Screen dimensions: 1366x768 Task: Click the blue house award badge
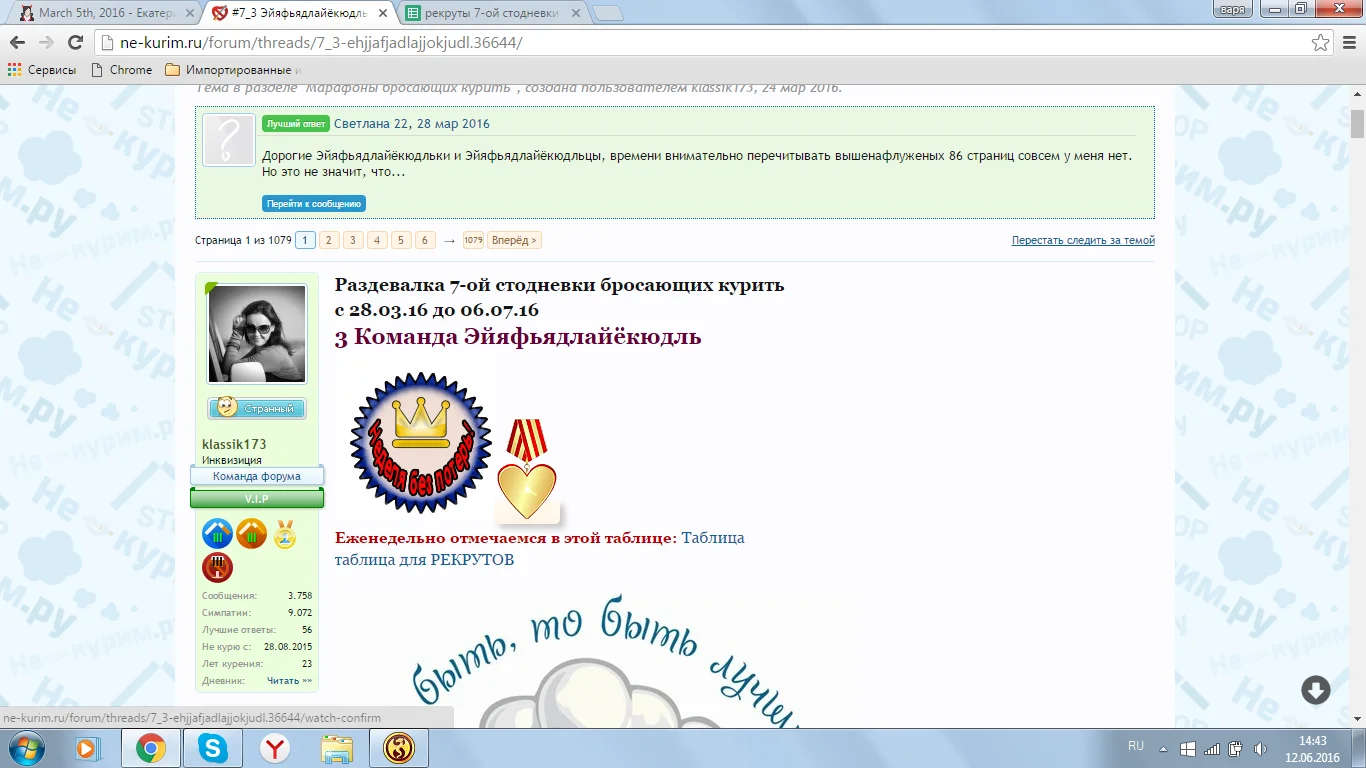(x=217, y=534)
